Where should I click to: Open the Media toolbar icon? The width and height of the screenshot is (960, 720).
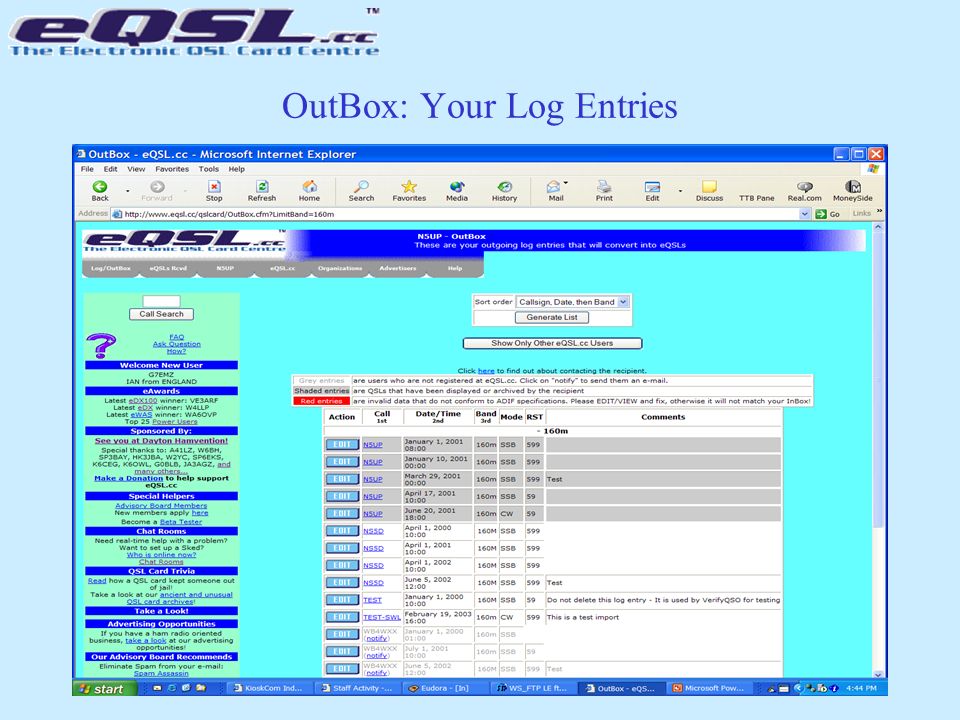pos(457,187)
